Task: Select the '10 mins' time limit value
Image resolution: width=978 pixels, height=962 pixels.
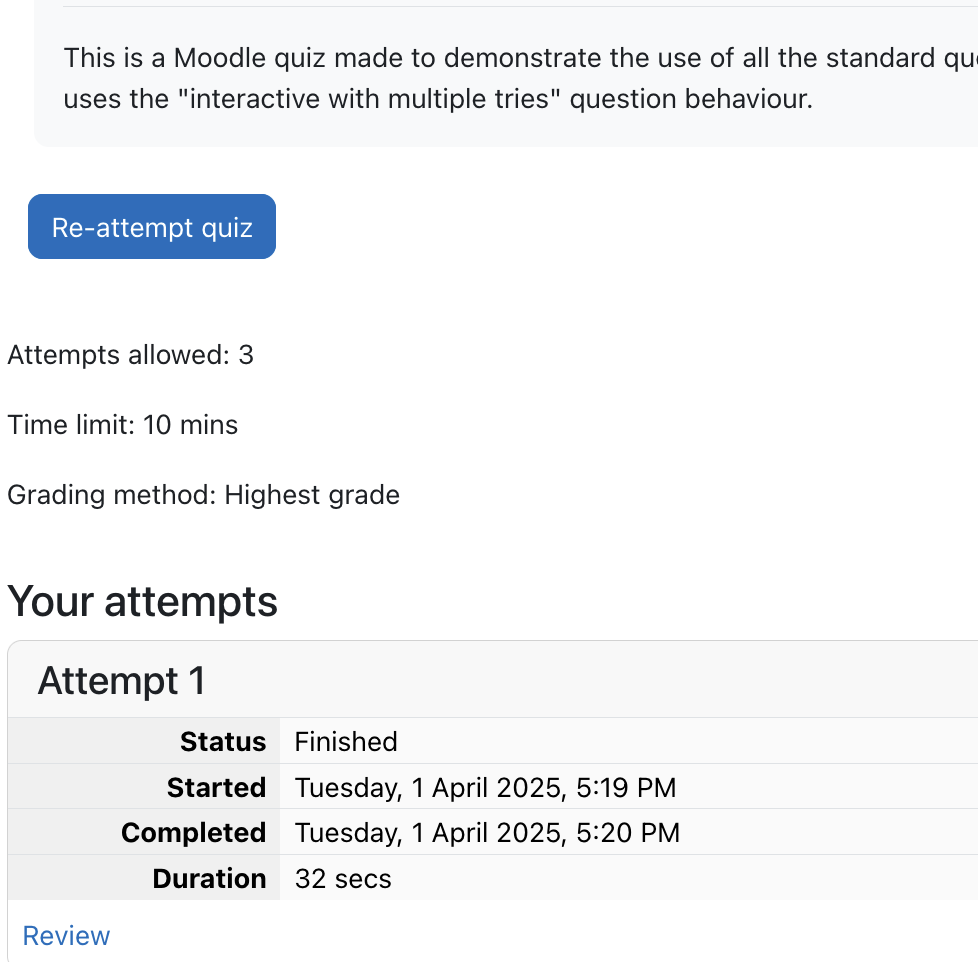Action: (190, 425)
